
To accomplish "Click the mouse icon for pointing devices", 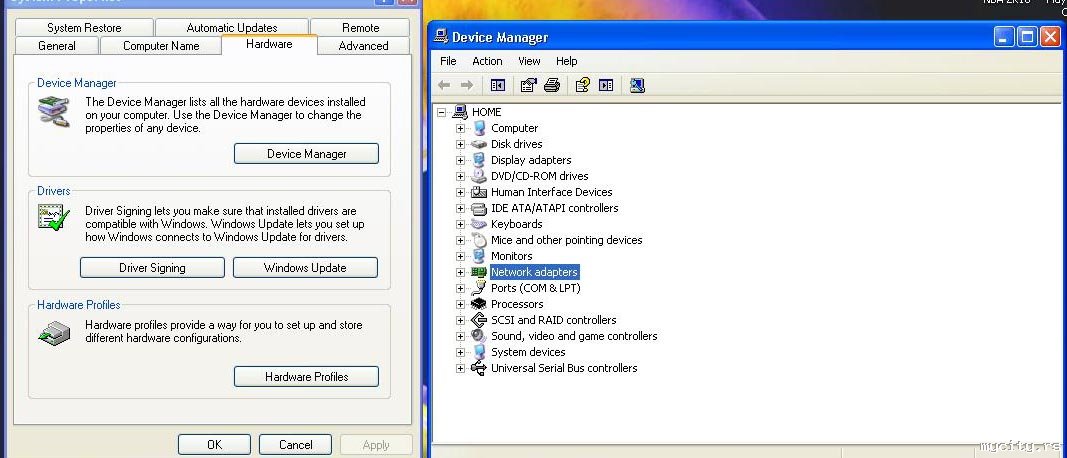I will click(x=479, y=240).
